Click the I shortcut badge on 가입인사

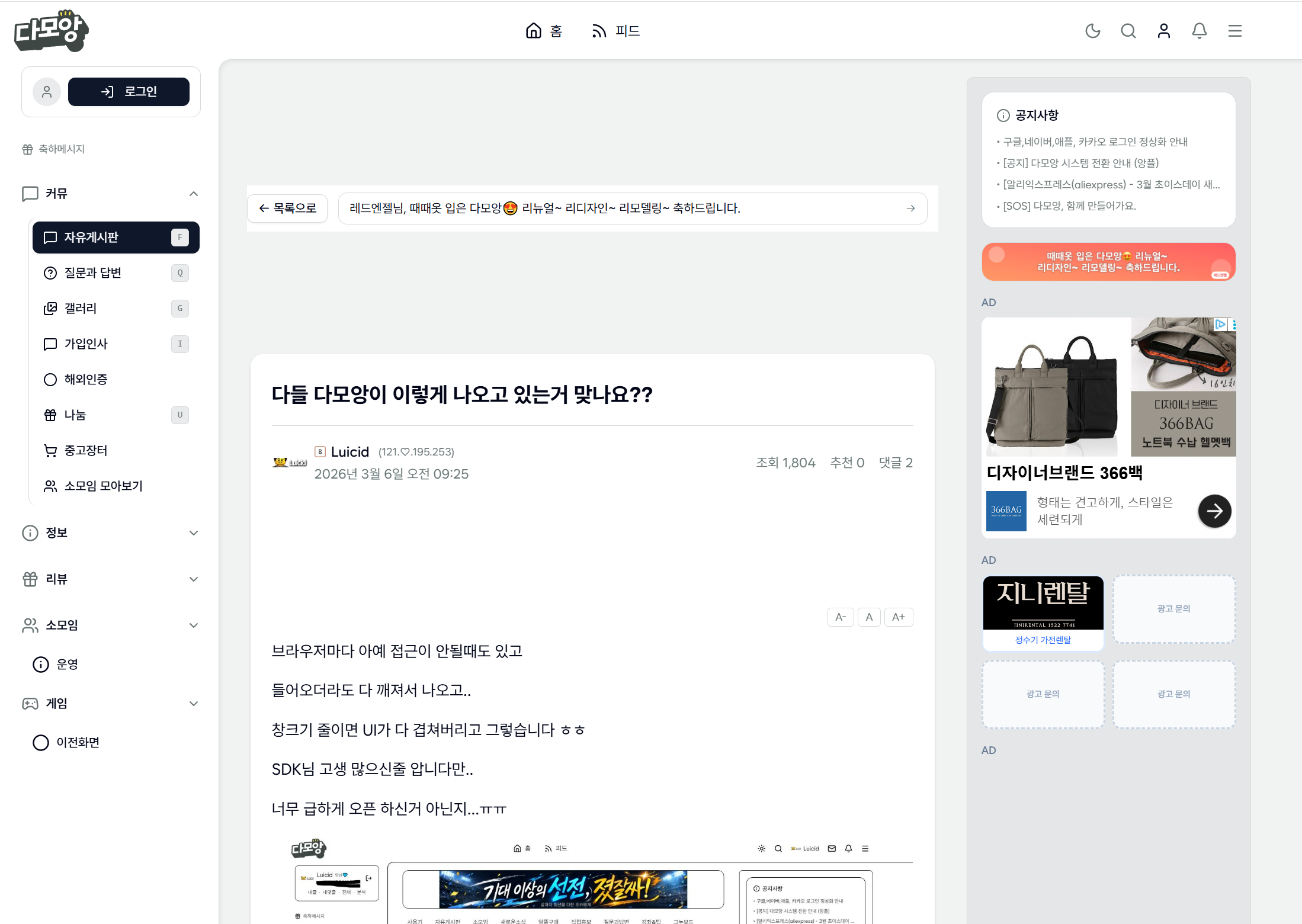pyautogui.click(x=180, y=344)
